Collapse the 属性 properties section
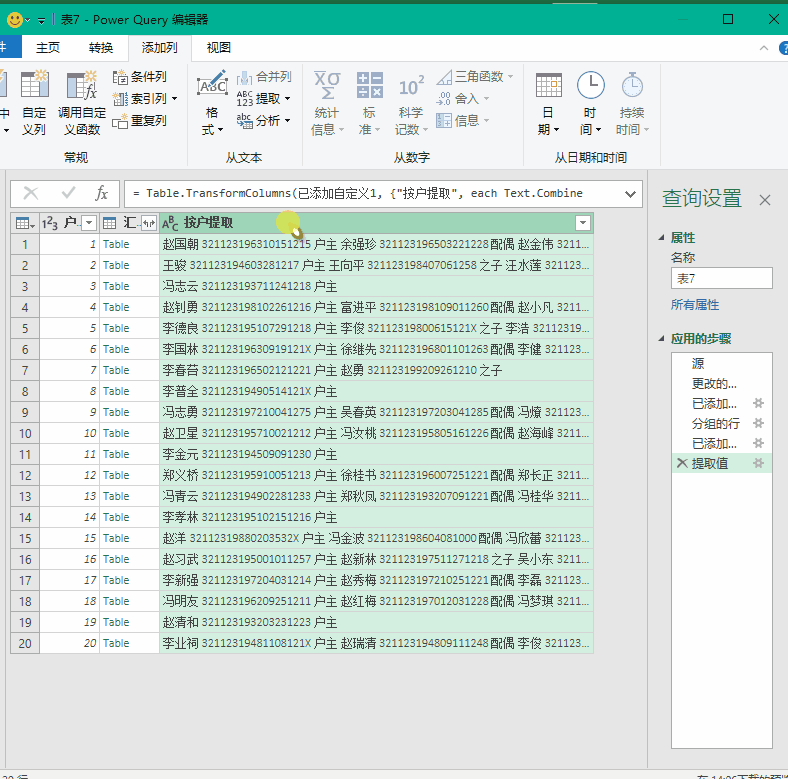This screenshot has height=779, width=788. point(661,238)
